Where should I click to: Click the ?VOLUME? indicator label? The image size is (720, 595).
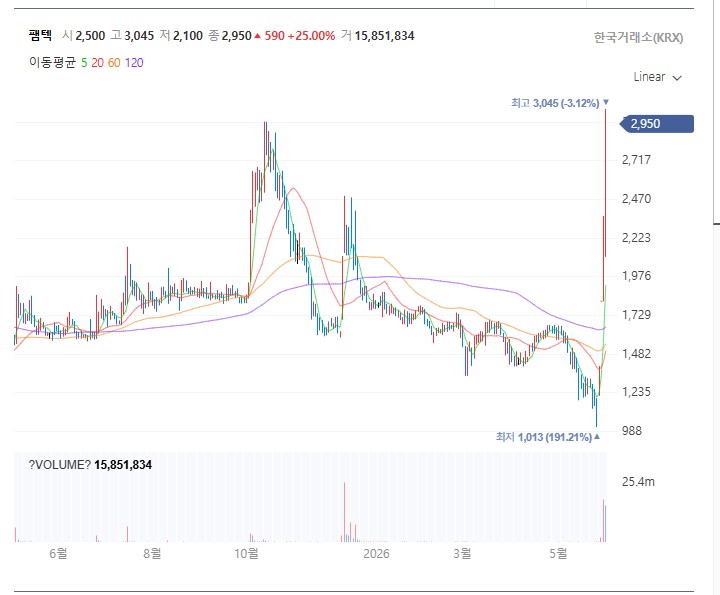point(60,465)
